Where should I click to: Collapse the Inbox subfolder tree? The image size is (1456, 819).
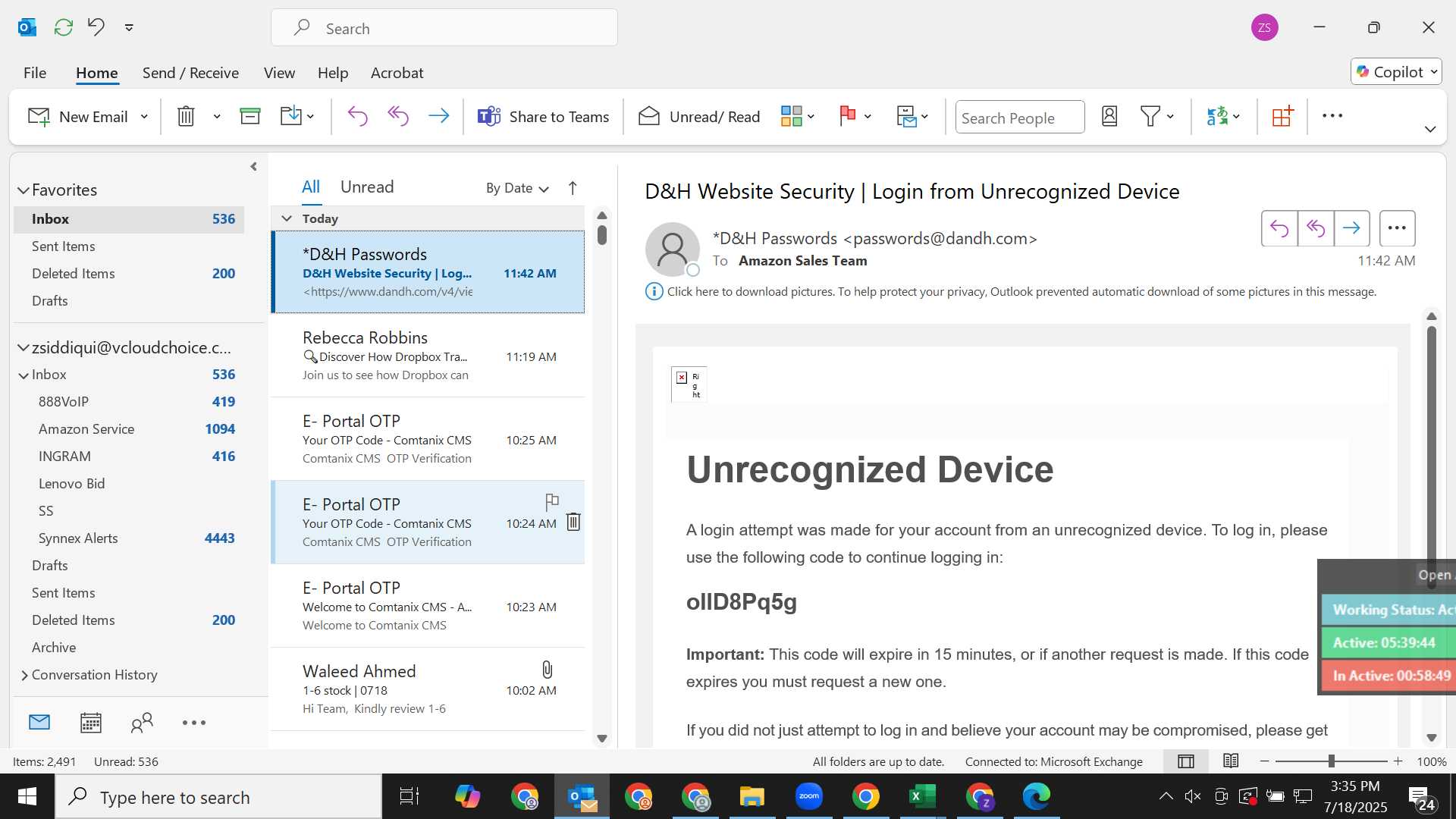click(x=24, y=375)
